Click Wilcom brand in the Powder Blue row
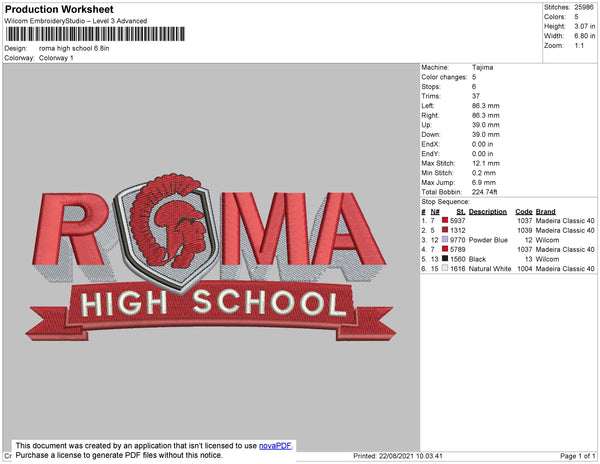The height and width of the screenshot is (464, 600). 547,240
